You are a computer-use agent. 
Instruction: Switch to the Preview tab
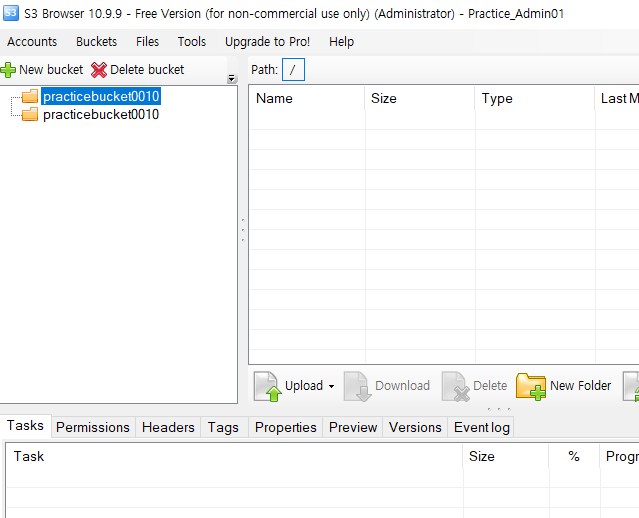[x=353, y=427]
